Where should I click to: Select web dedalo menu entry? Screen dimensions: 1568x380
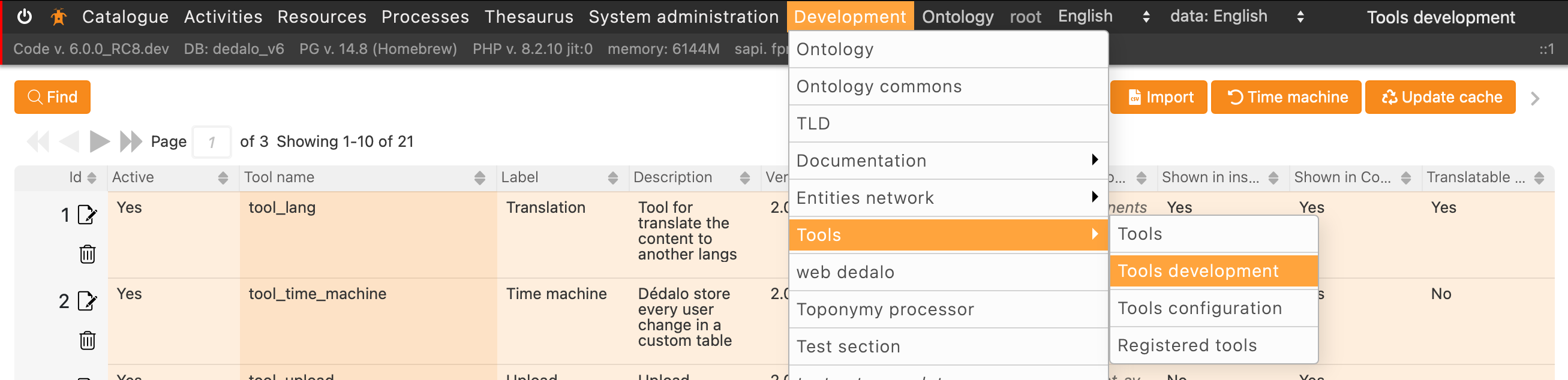tap(948, 272)
